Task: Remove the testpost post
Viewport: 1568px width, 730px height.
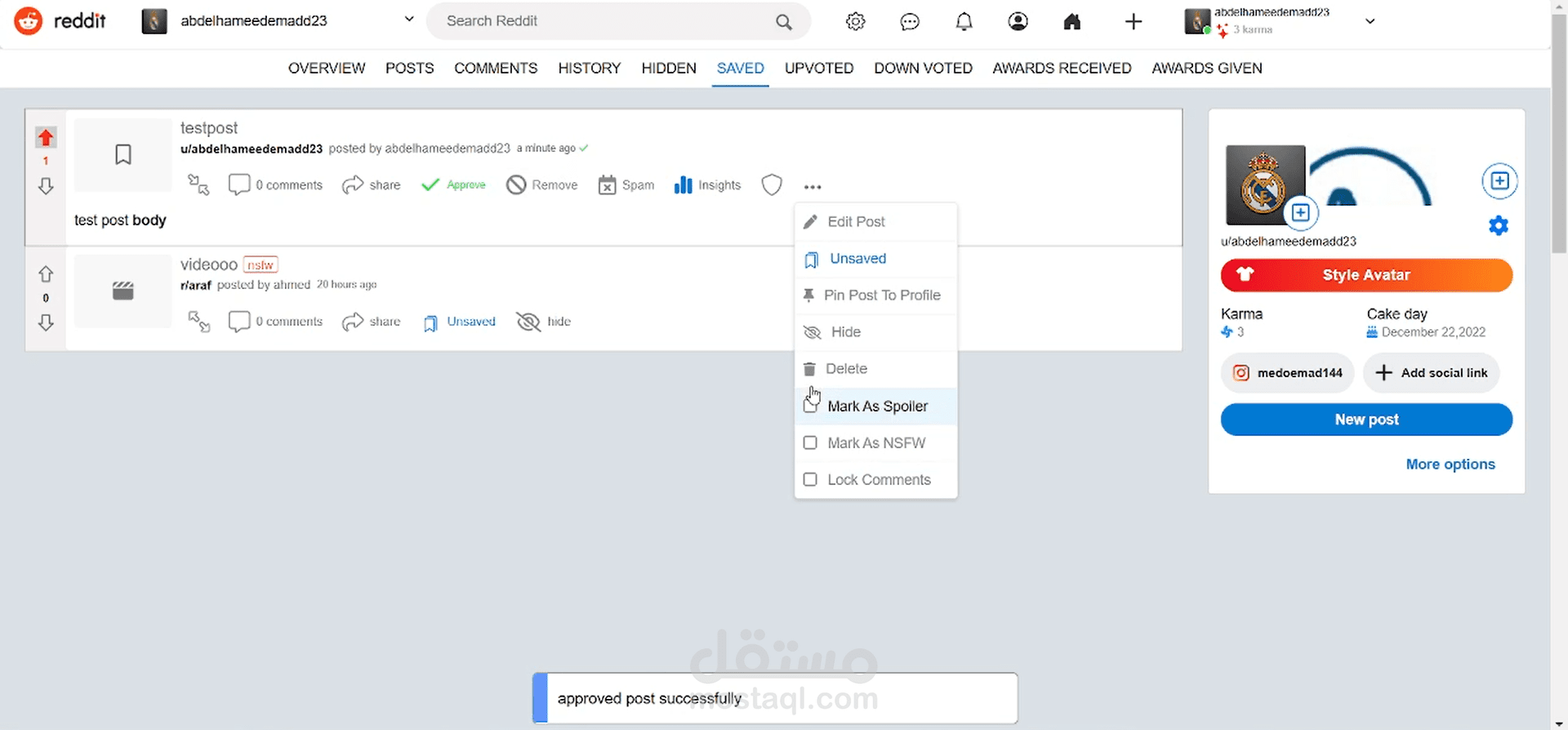Action: click(541, 185)
